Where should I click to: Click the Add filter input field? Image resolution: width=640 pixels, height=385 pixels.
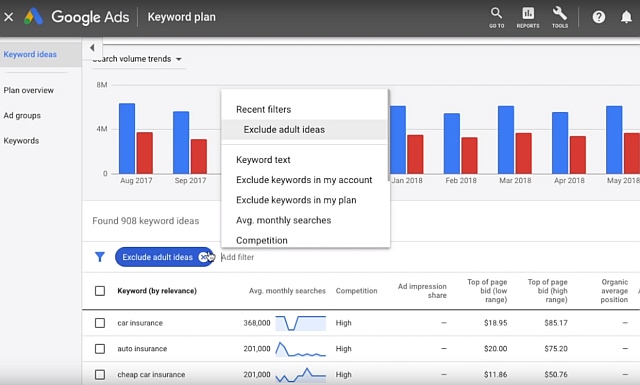point(238,257)
